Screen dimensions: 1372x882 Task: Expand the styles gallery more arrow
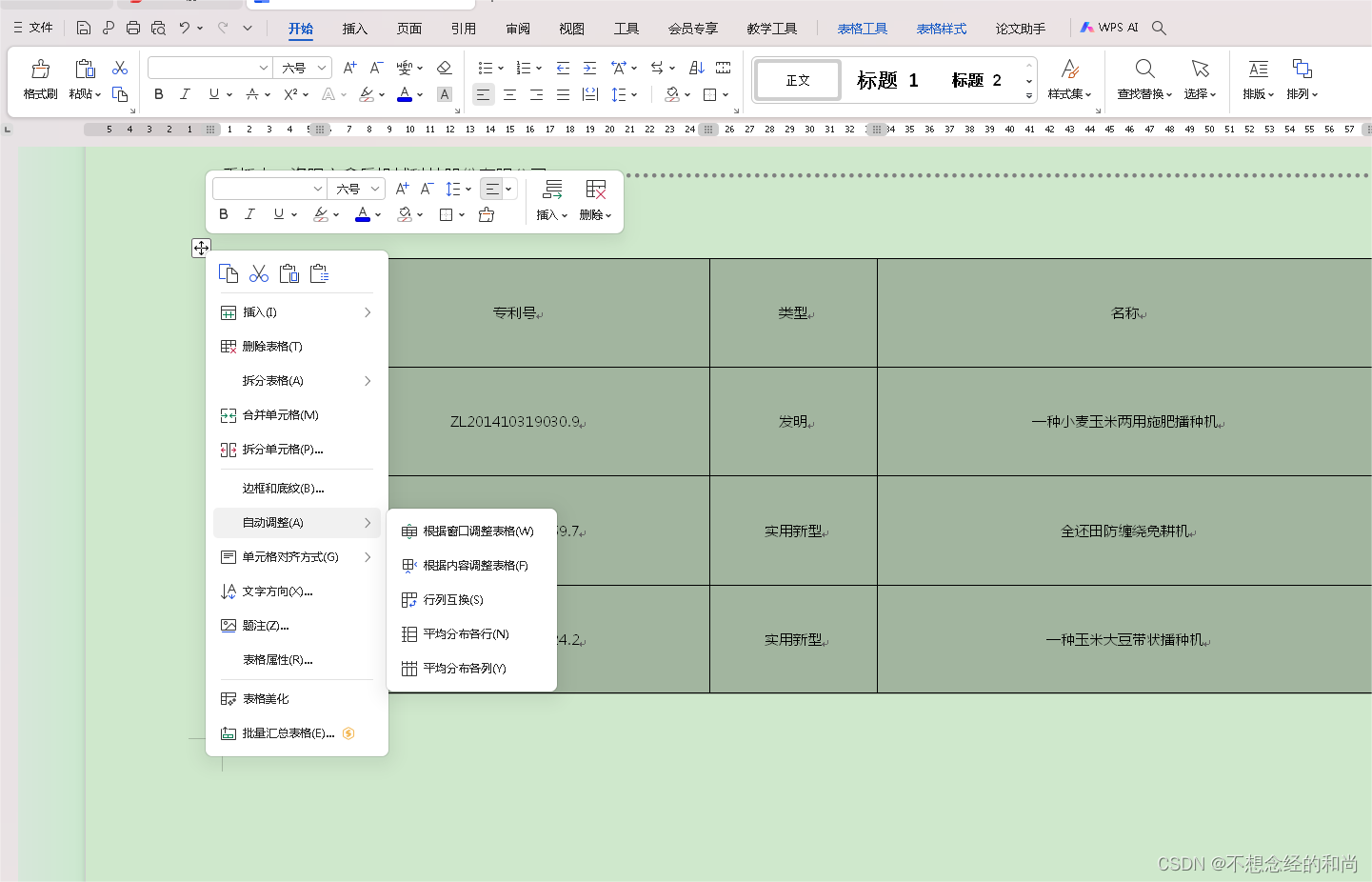coord(1029,96)
